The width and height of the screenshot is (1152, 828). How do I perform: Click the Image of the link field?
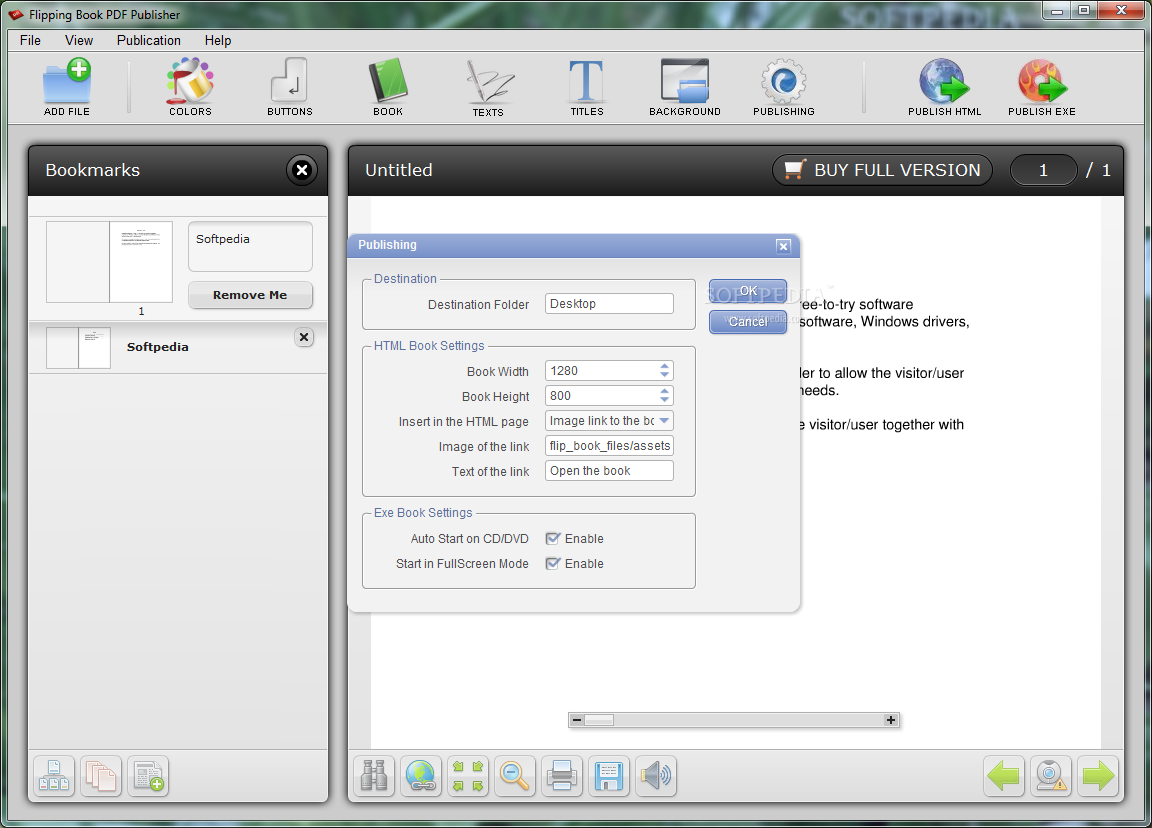[609, 446]
